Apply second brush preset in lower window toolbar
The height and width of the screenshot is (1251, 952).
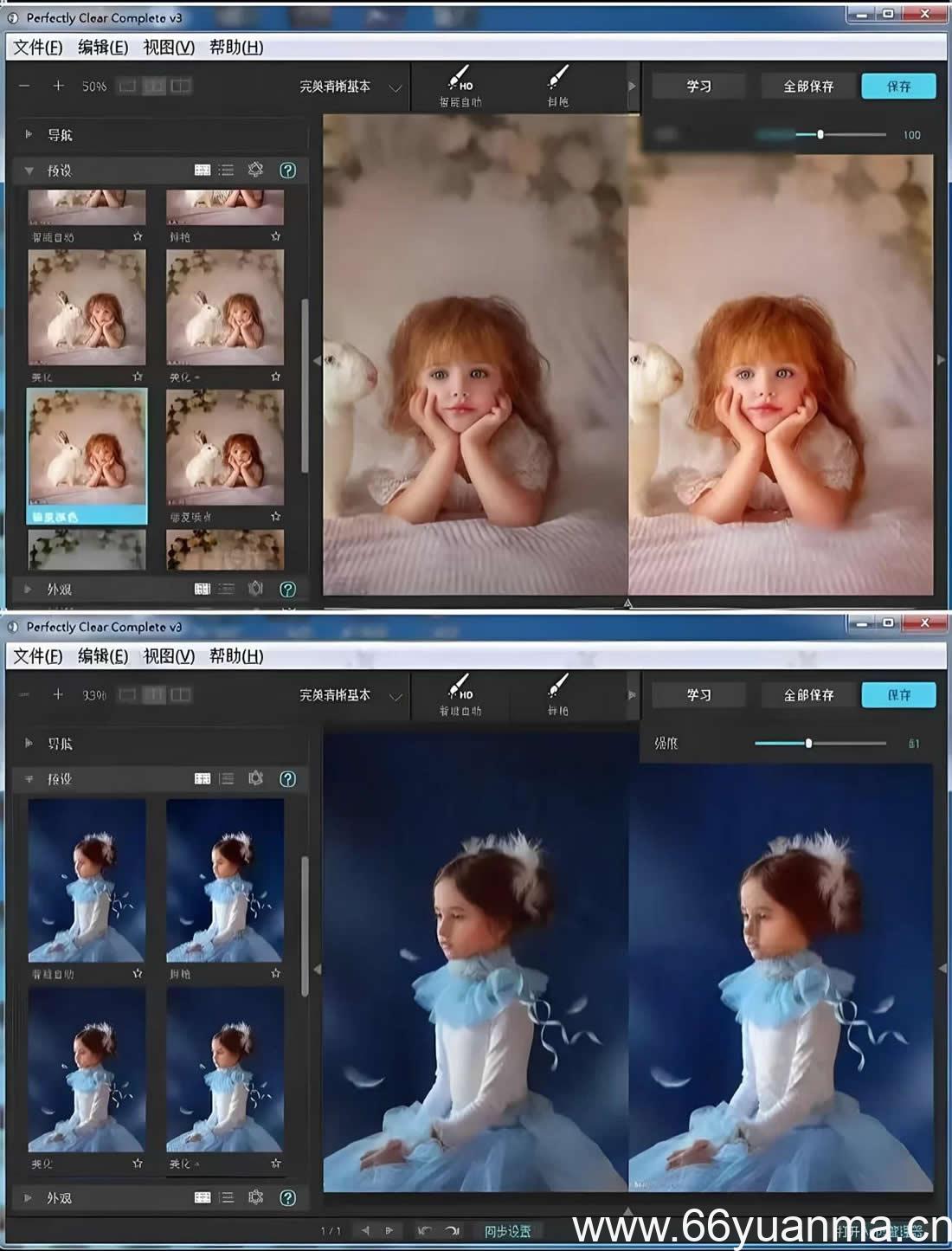(x=558, y=696)
